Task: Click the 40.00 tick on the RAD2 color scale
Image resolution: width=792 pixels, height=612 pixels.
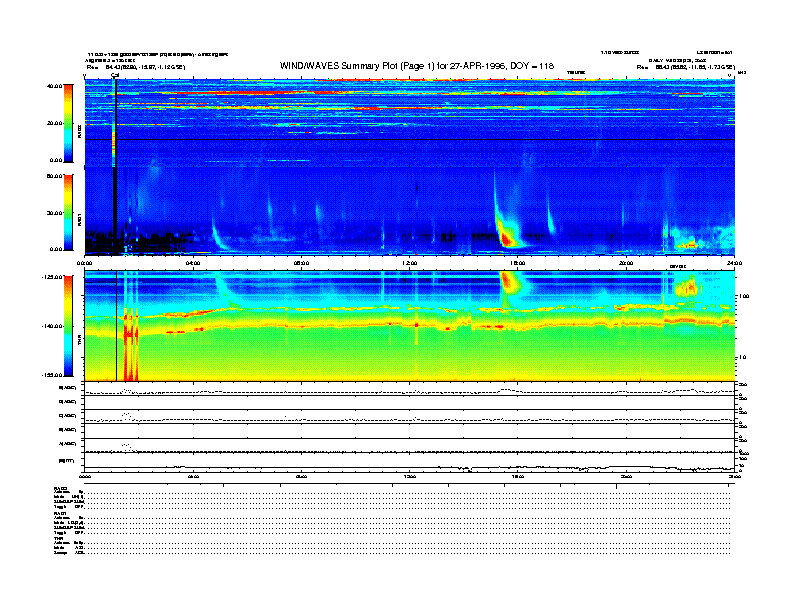Action: (x=54, y=86)
